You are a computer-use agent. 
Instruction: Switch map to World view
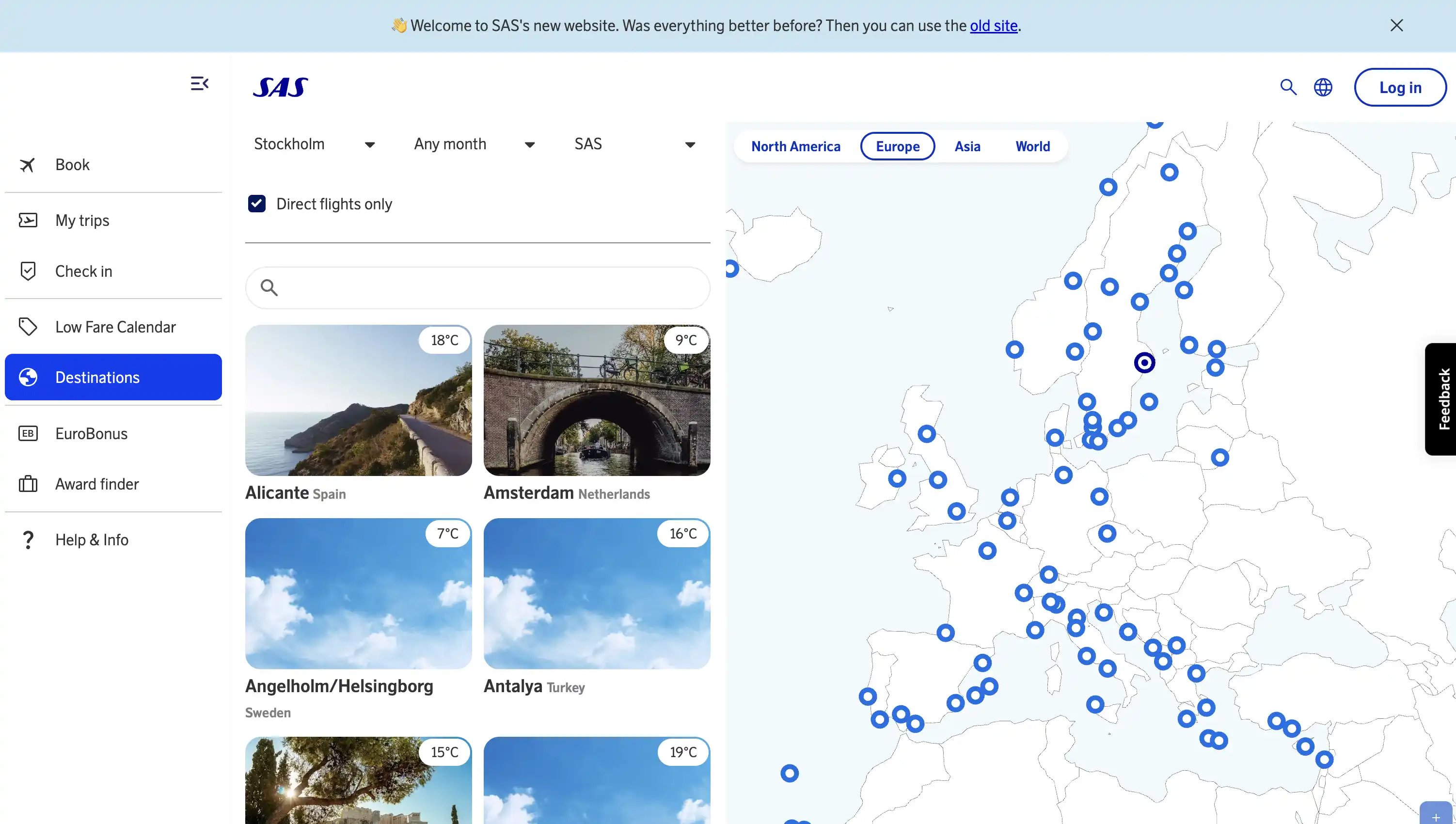tap(1032, 146)
